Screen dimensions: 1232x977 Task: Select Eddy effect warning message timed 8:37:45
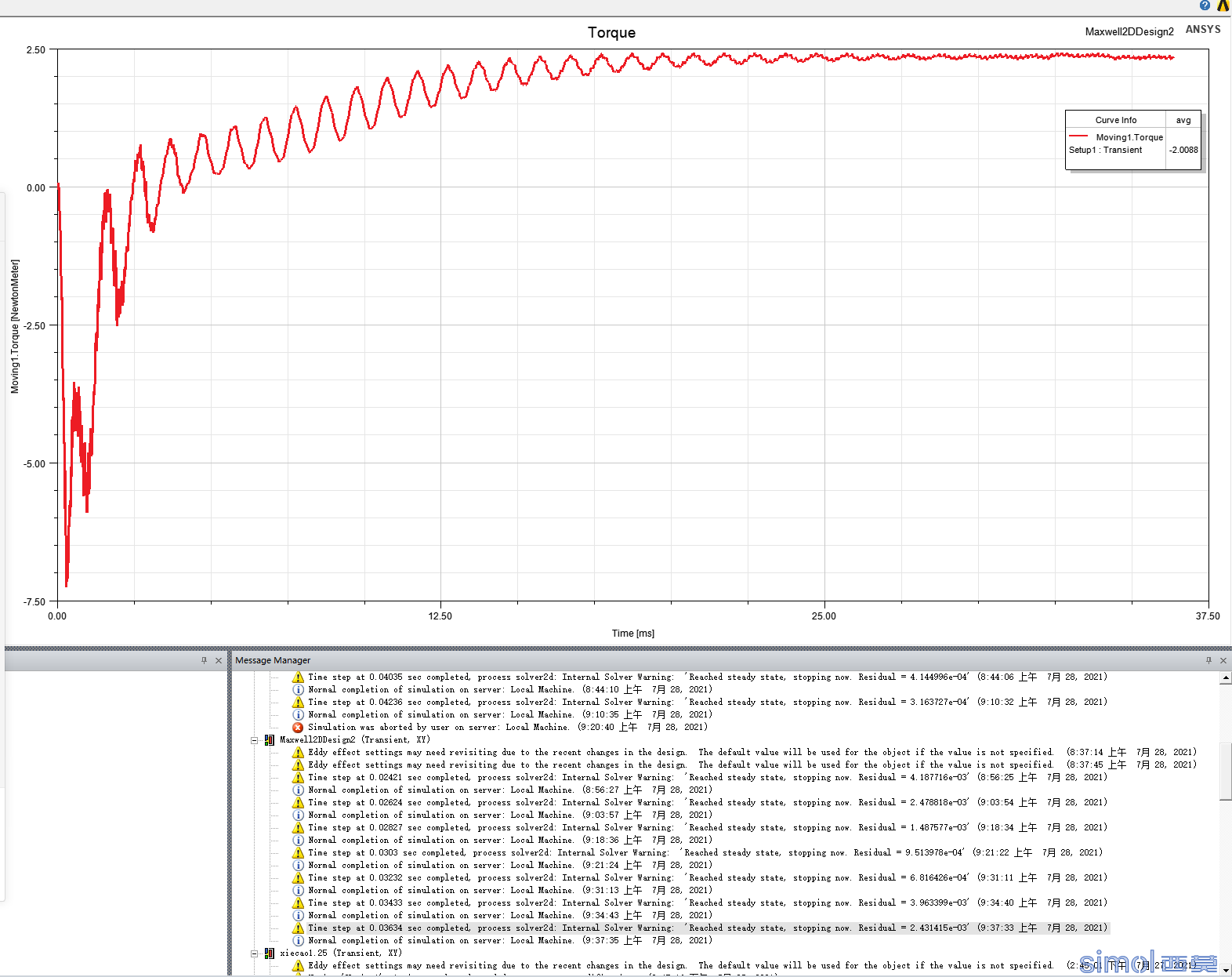(x=752, y=765)
